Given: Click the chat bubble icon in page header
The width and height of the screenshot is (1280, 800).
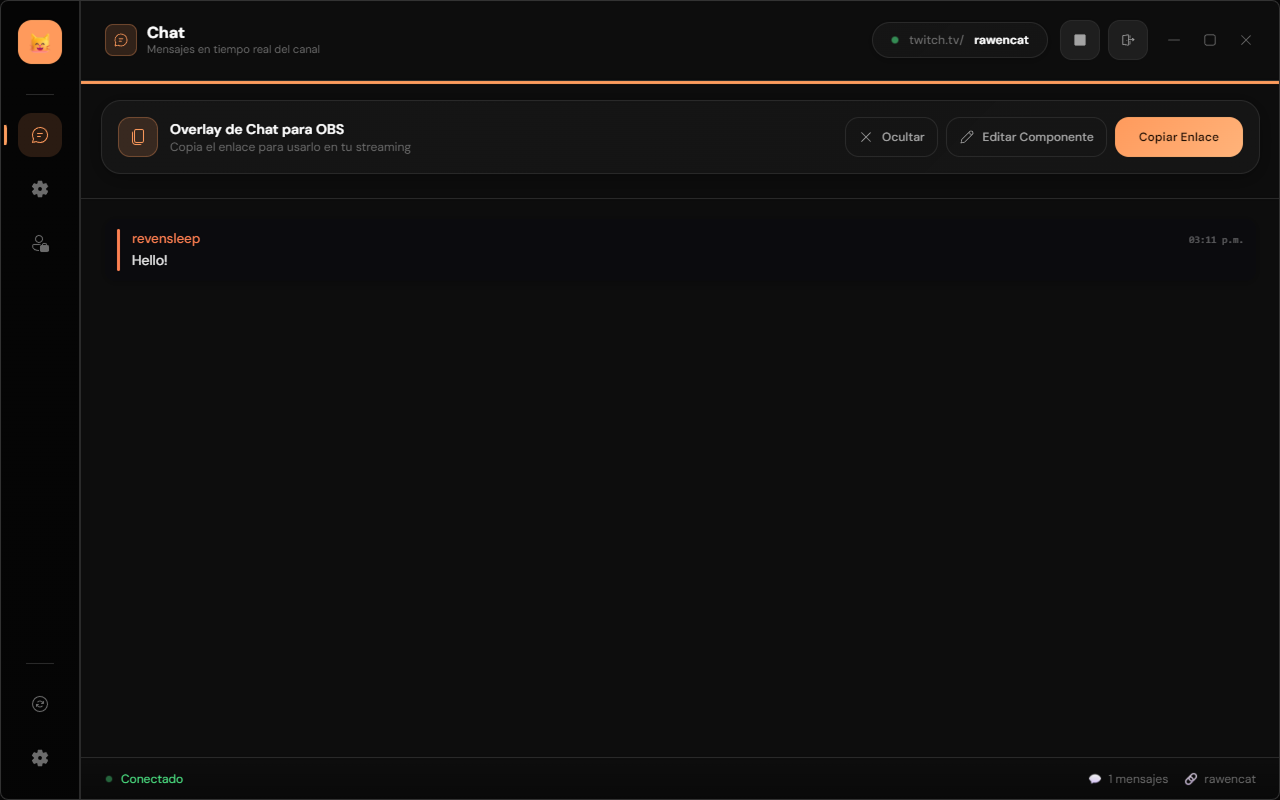Looking at the screenshot, I should pos(121,40).
